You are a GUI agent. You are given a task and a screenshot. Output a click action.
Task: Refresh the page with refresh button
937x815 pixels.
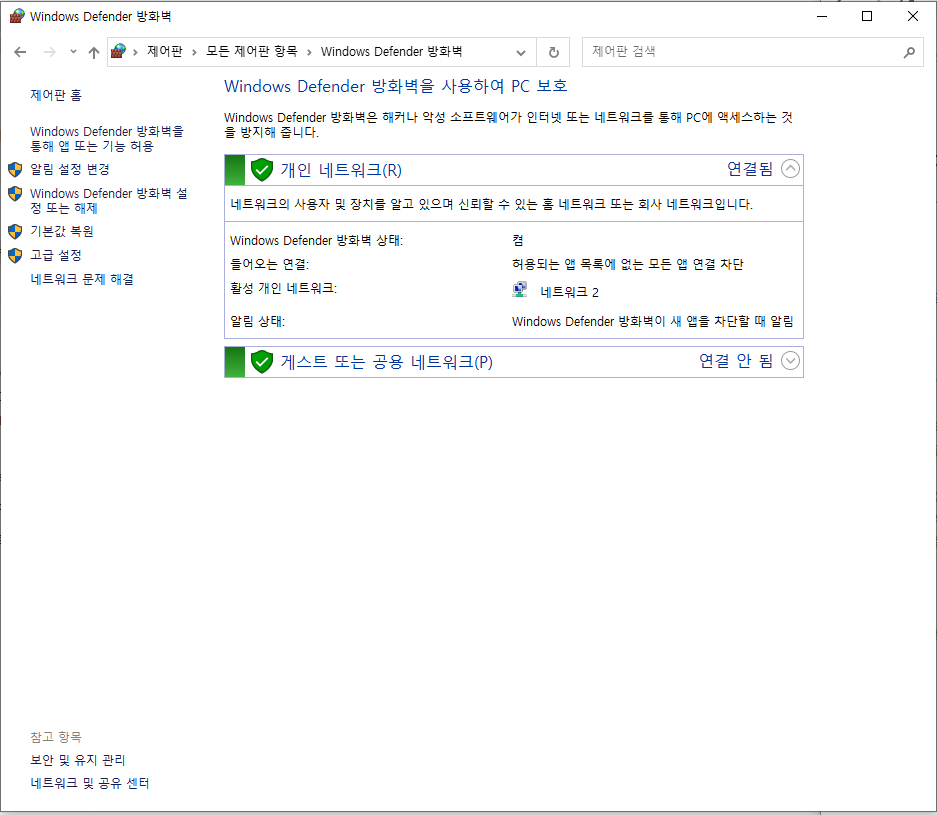[553, 52]
